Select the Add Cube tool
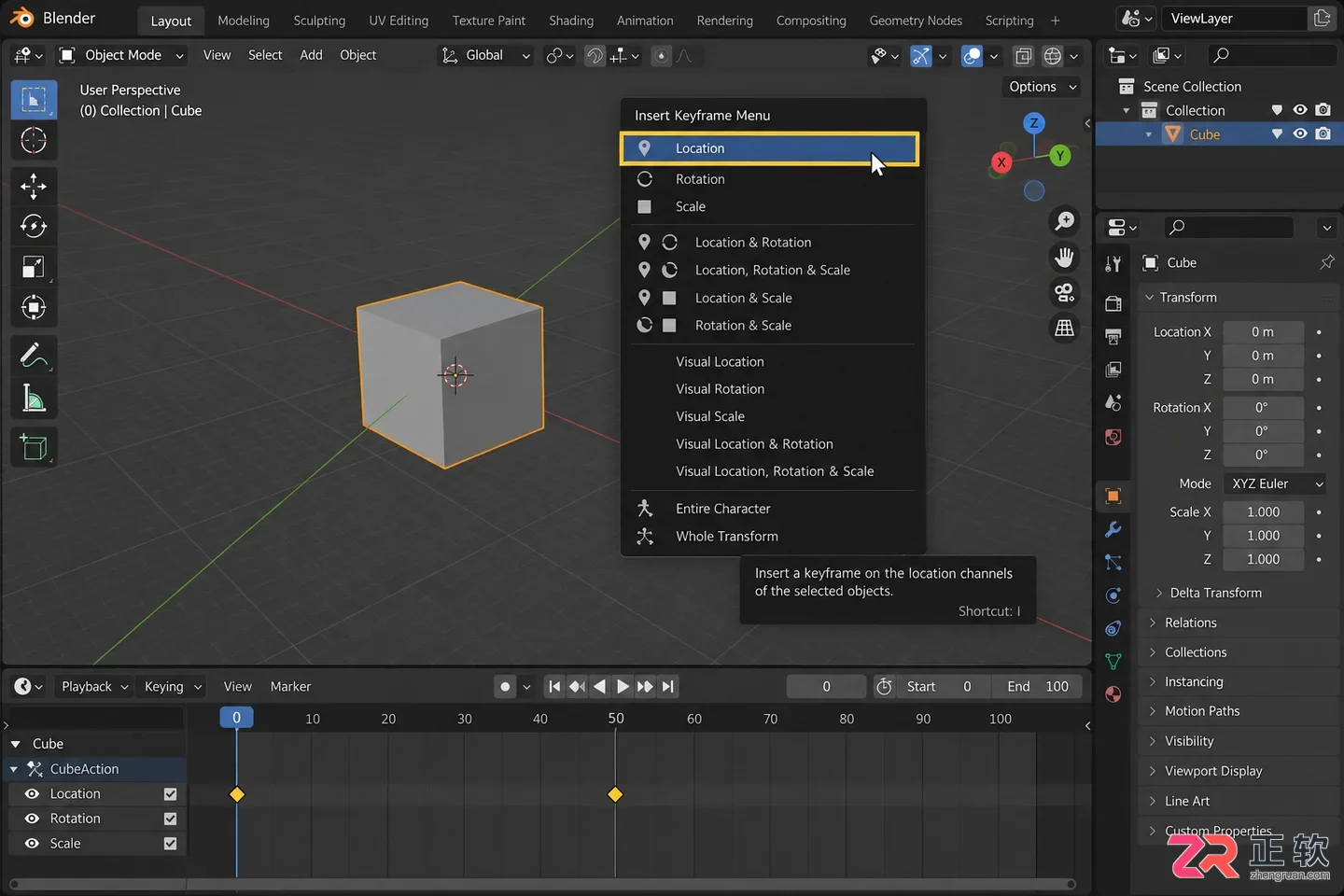Image resolution: width=1344 pixels, height=896 pixels. (x=34, y=447)
